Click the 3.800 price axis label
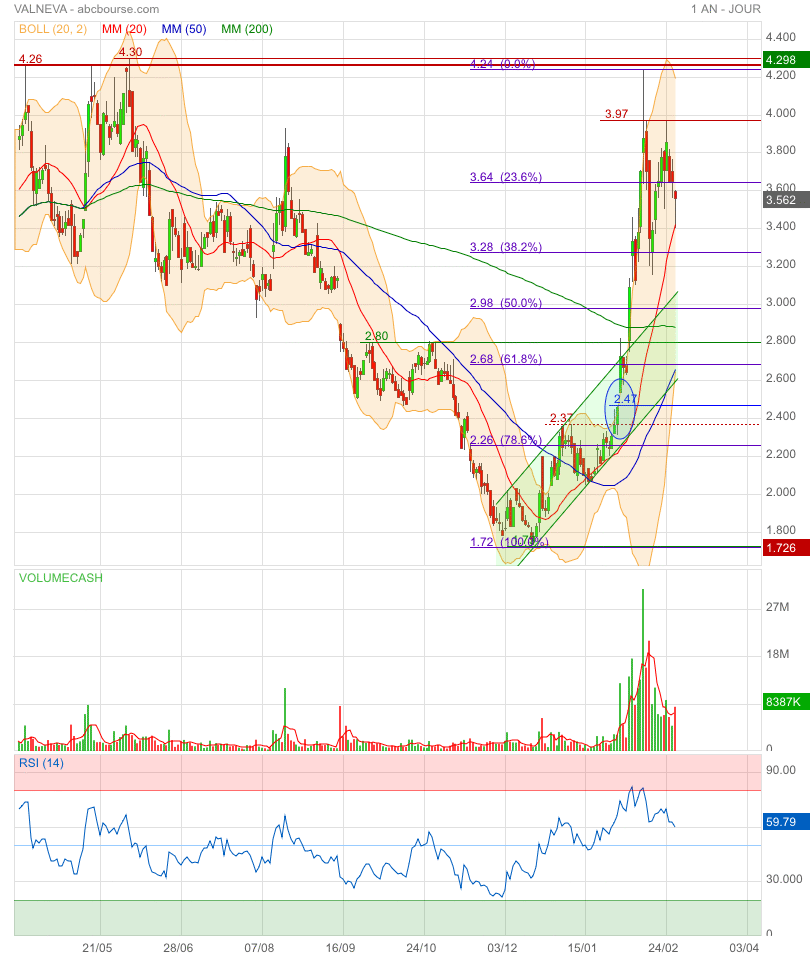This screenshot has width=810, height=958. (781, 150)
